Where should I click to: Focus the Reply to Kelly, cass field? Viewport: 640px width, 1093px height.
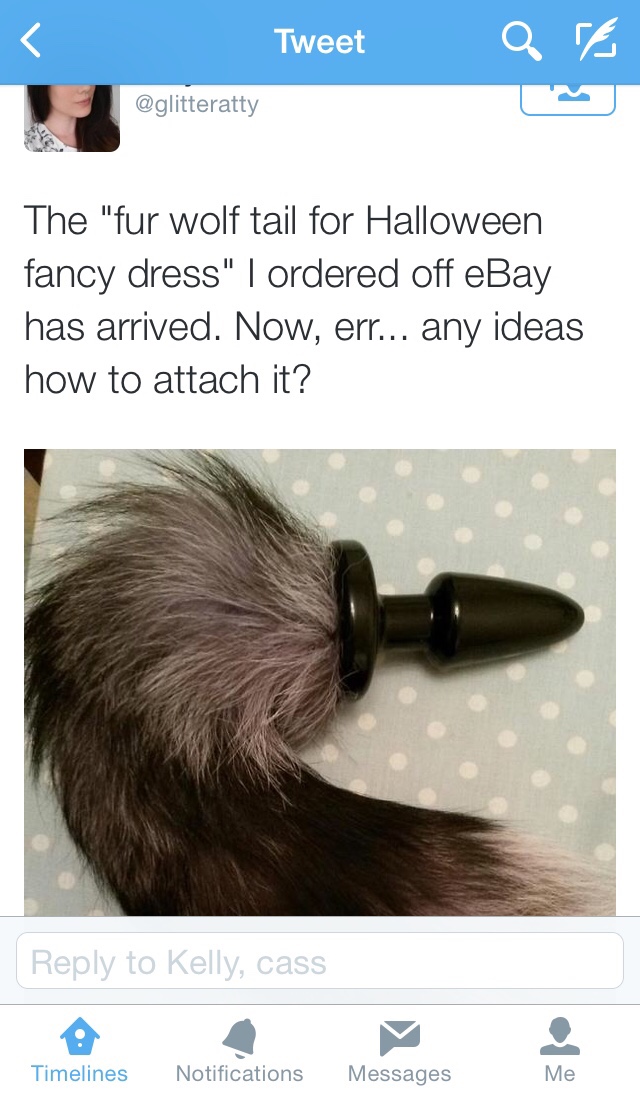point(320,961)
